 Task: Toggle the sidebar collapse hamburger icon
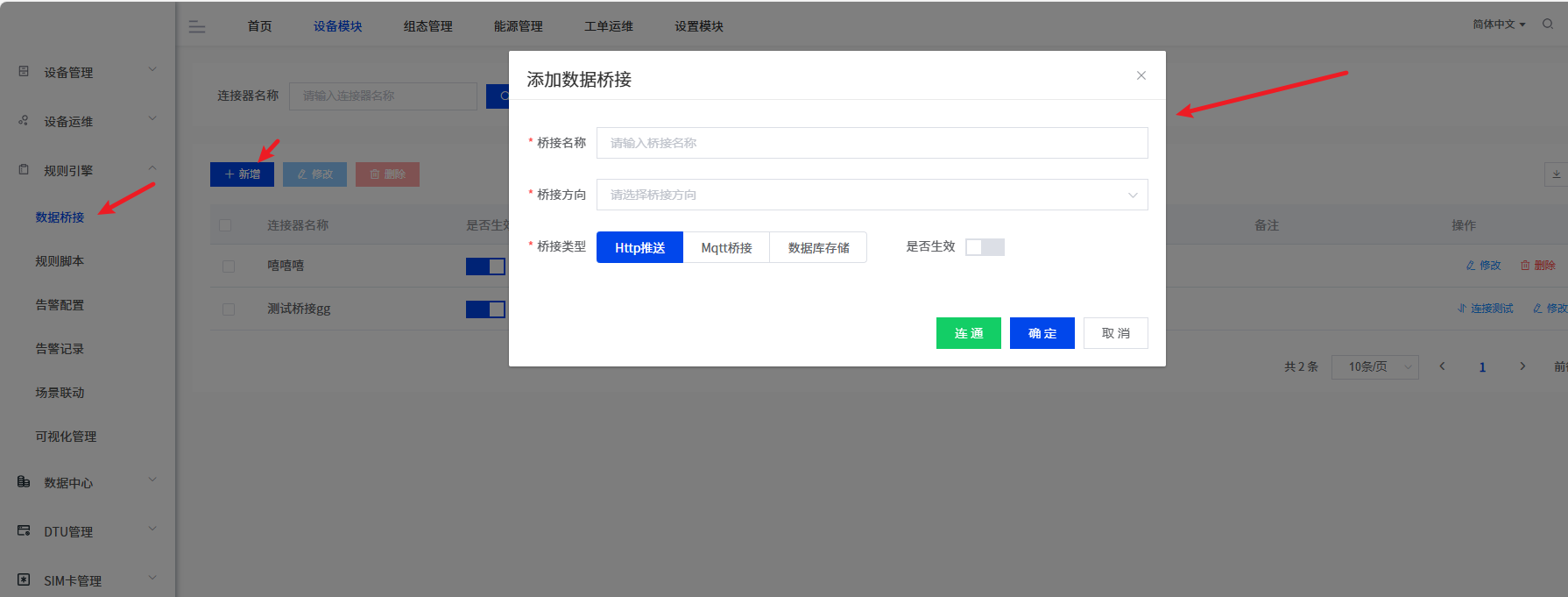[x=197, y=27]
